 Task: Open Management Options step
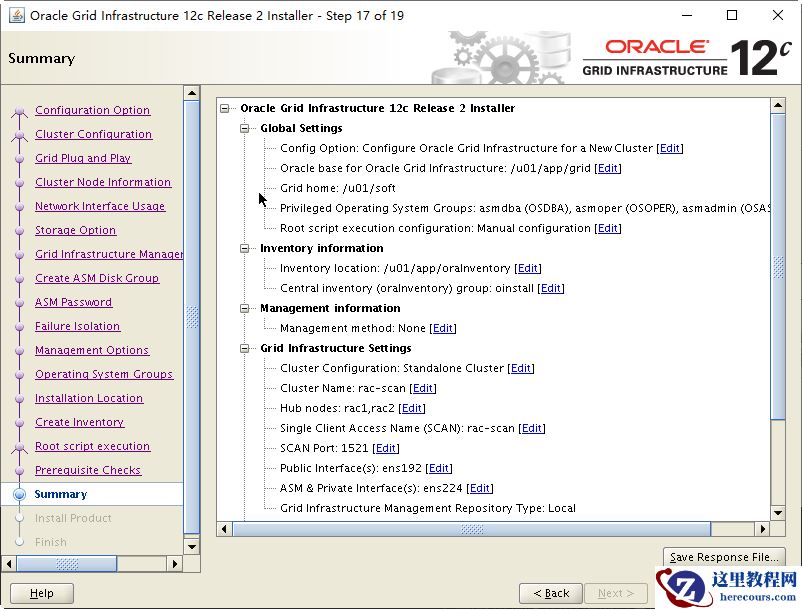click(92, 350)
